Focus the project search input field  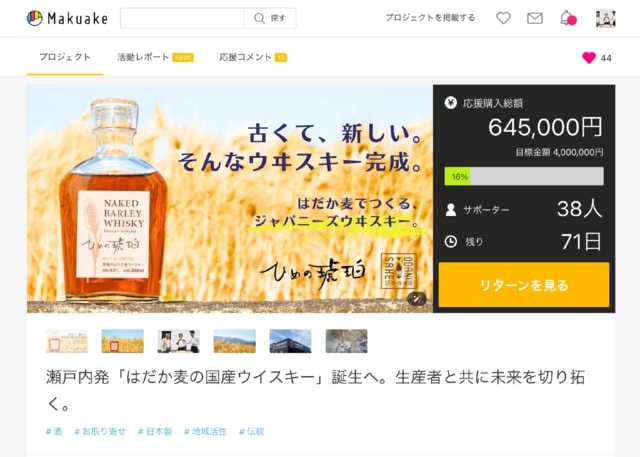click(182, 18)
